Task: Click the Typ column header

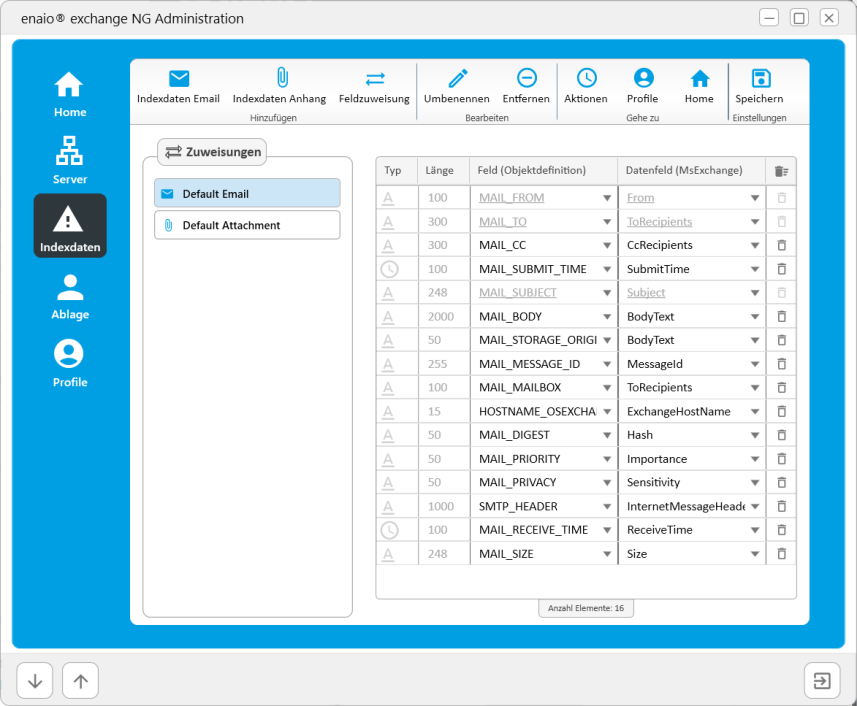Action: [397, 170]
